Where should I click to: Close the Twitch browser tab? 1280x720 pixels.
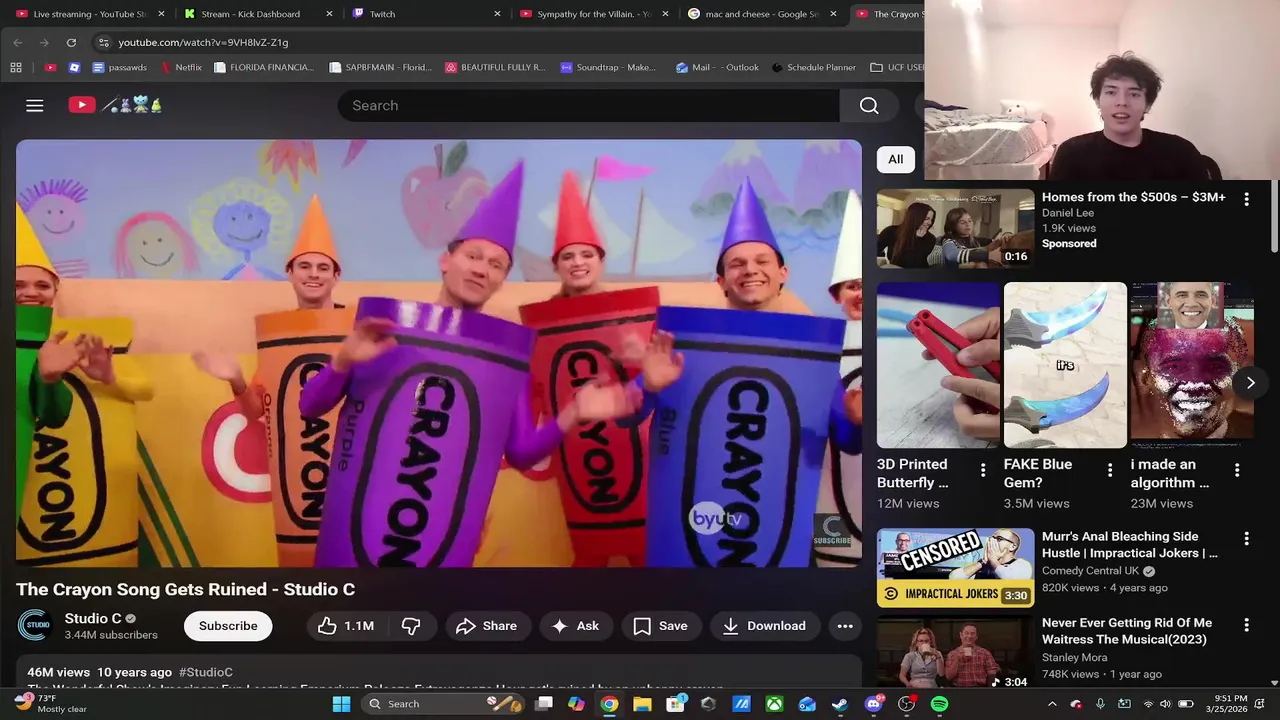[x=498, y=14]
